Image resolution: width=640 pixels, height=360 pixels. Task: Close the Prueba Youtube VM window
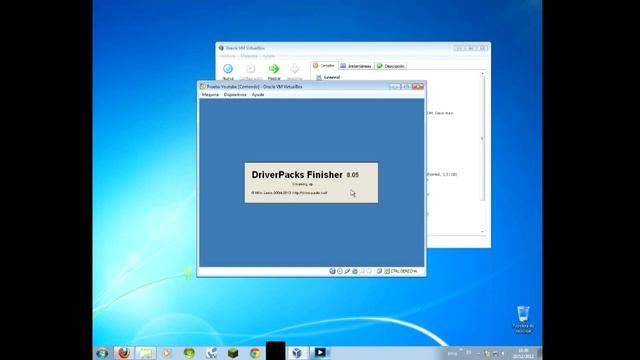coord(418,86)
